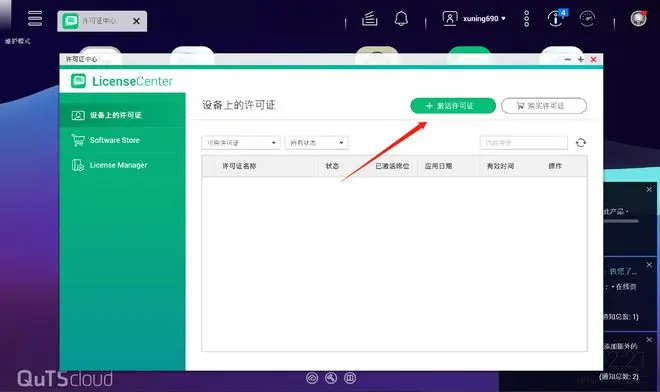Image resolution: width=660 pixels, height=392 pixels.
Task: Close the 许可证中心 taskbar tab
Action: click(136, 21)
